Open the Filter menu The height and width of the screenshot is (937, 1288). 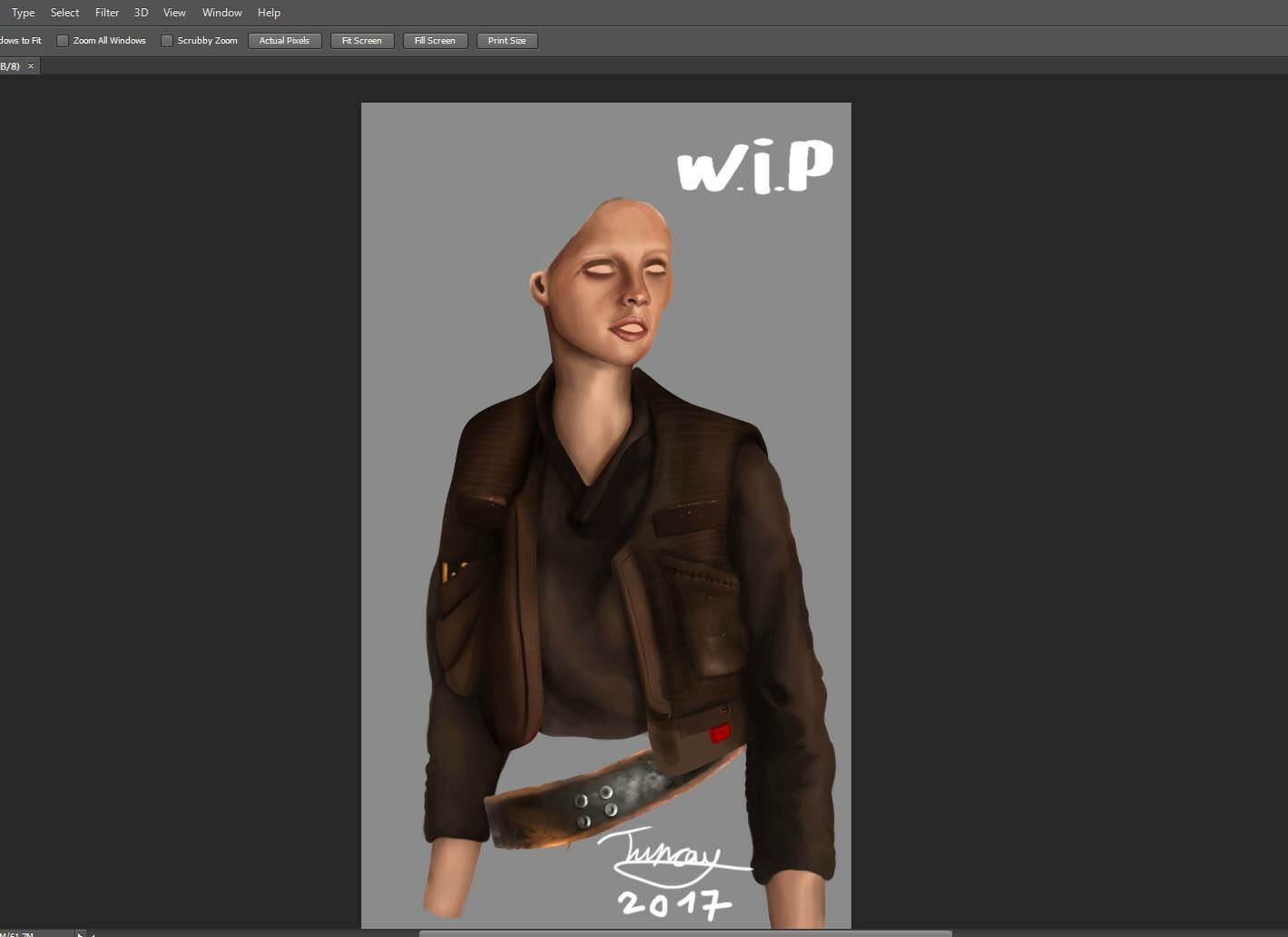click(x=107, y=13)
